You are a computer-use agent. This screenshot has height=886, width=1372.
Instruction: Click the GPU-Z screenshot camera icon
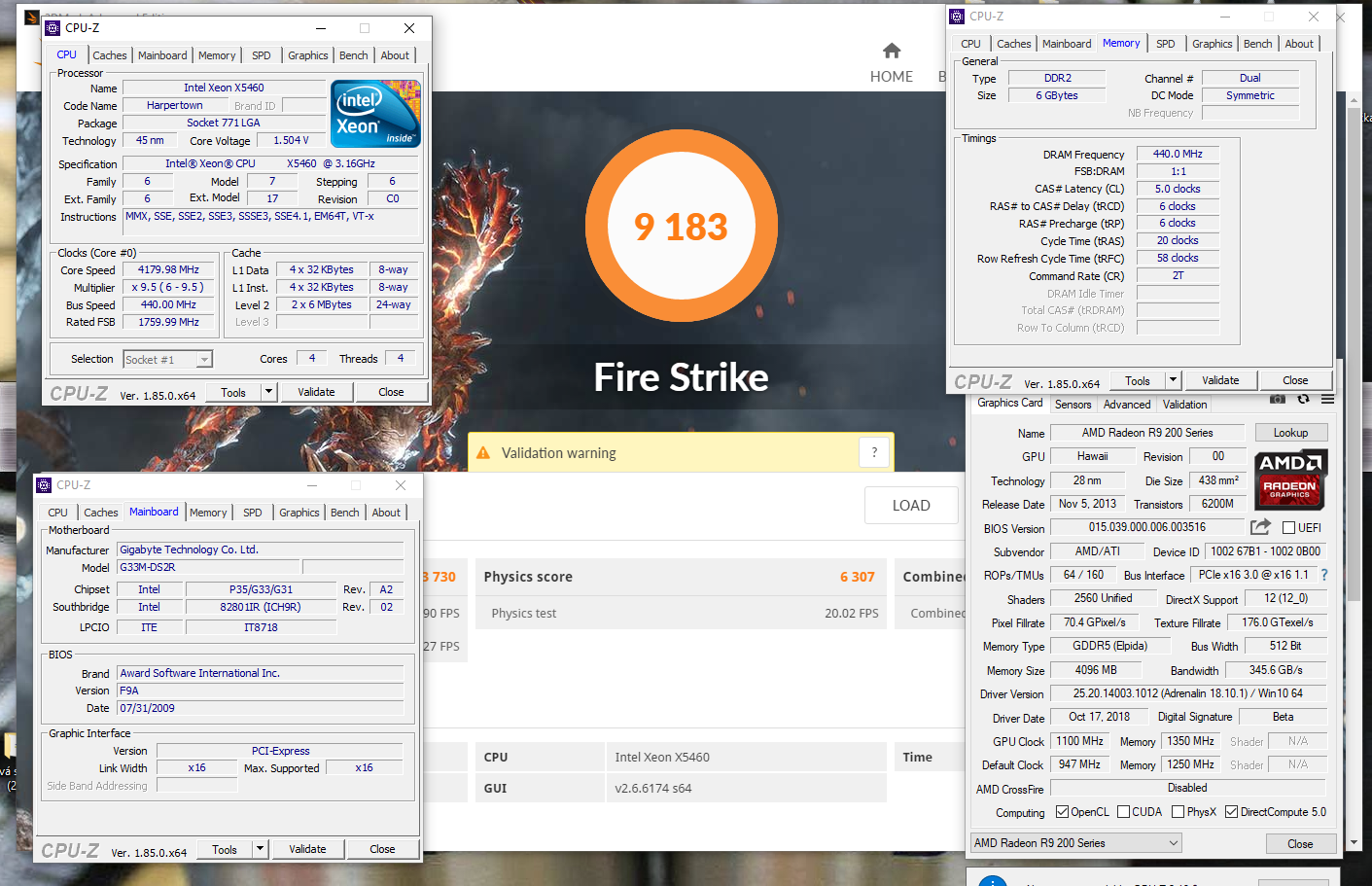(1278, 400)
